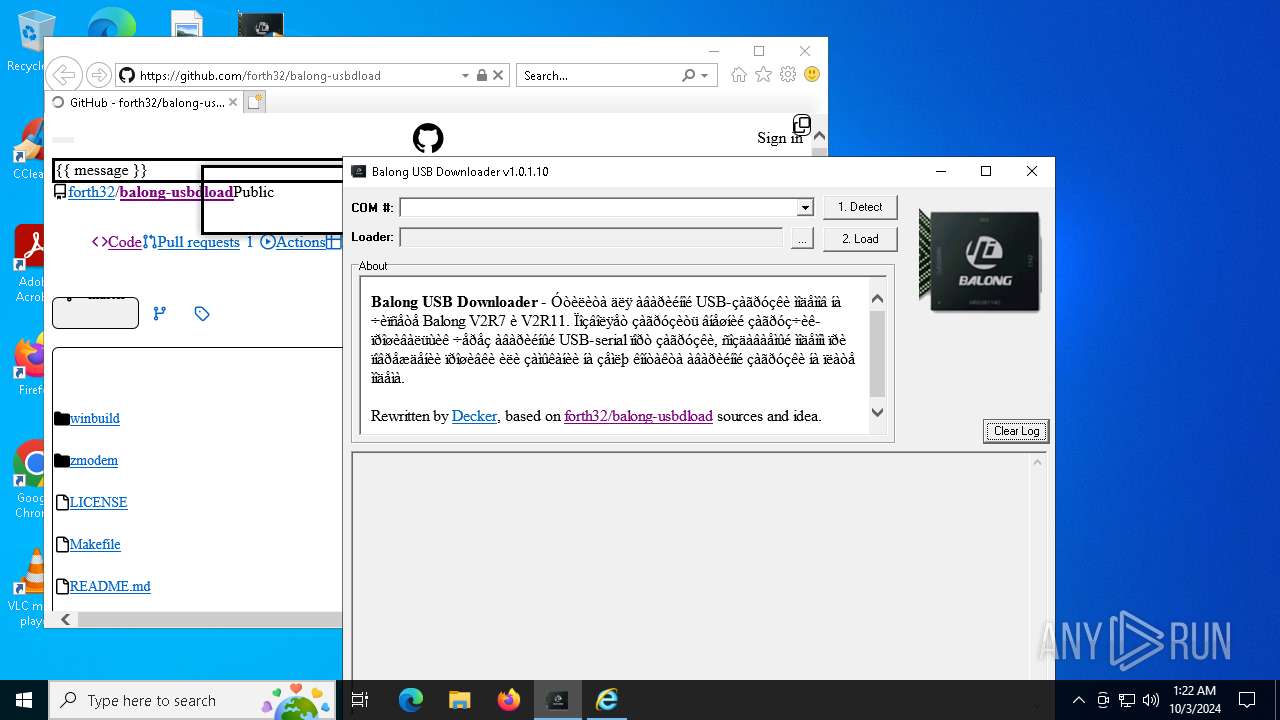Click the lock security icon in address bar
The height and width of the screenshot is (720, 1280).
click(482, 75)
